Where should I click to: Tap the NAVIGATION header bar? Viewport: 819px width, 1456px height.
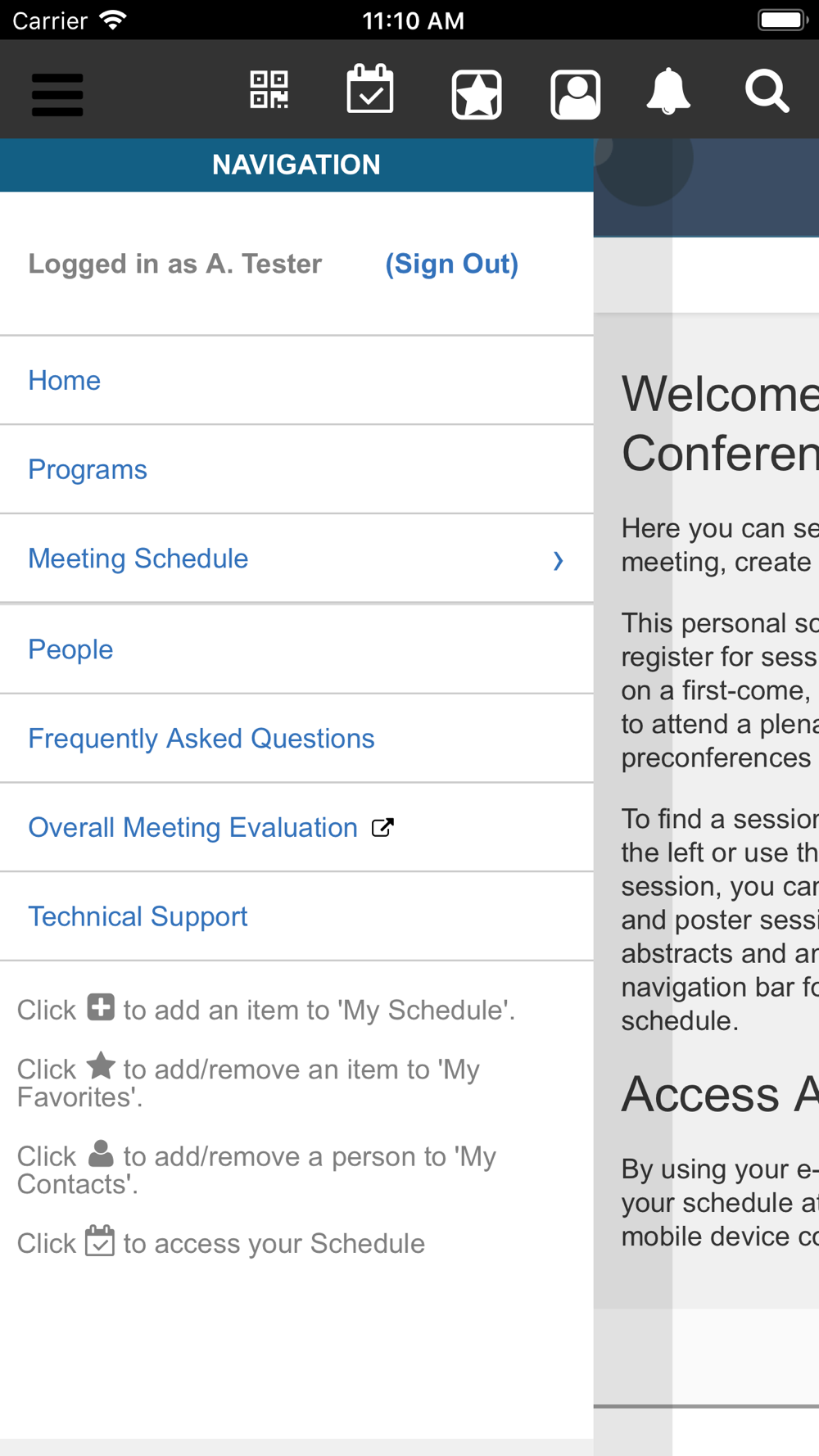pos(296,165)
